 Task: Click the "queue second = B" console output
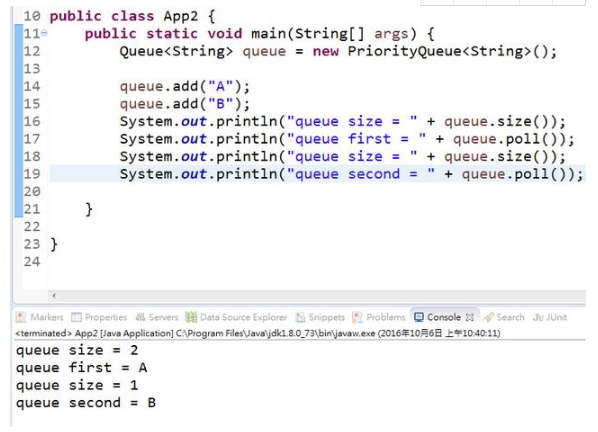pyautogui.click(x=86, y=403)
